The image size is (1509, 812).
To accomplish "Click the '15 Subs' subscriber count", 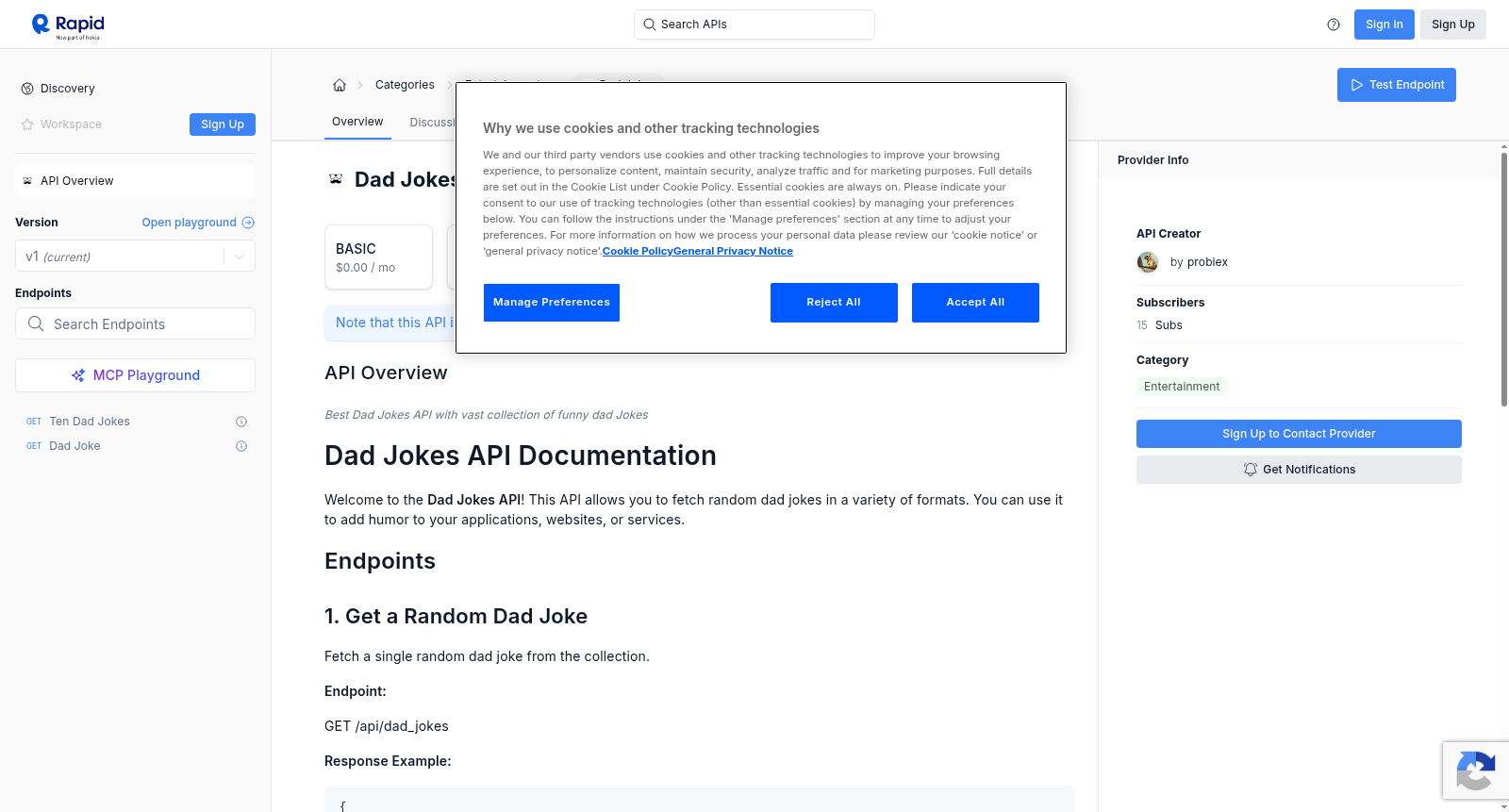I will click(x=1159, y=325).
